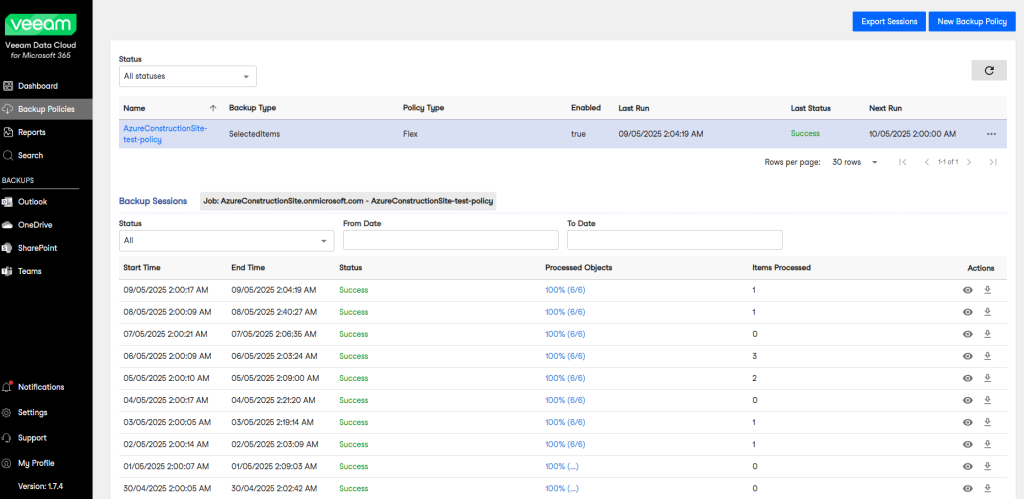This screenshot has width=1024, height=499.
Task: Click the Last Run column header
Action: click(x=633, y=108)
